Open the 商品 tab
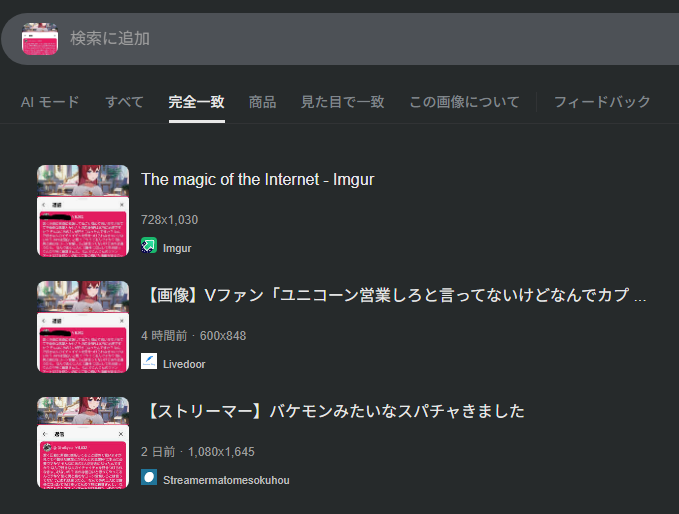 262,102
